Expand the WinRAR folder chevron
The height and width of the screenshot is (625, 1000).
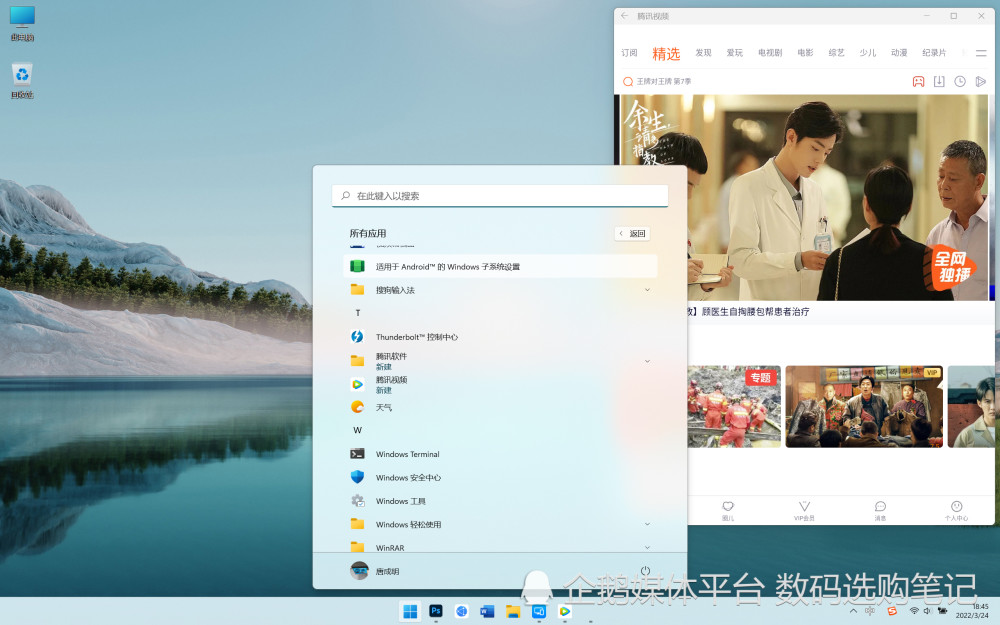[647, 547]
